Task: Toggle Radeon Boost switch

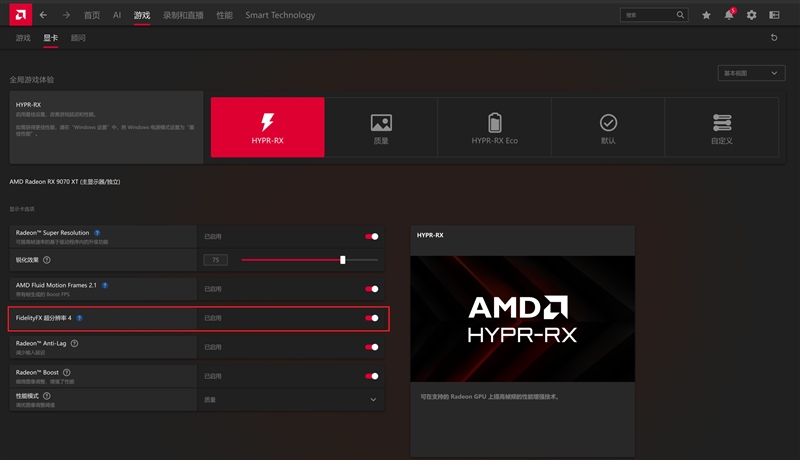Action: click(x=372, y=376)
